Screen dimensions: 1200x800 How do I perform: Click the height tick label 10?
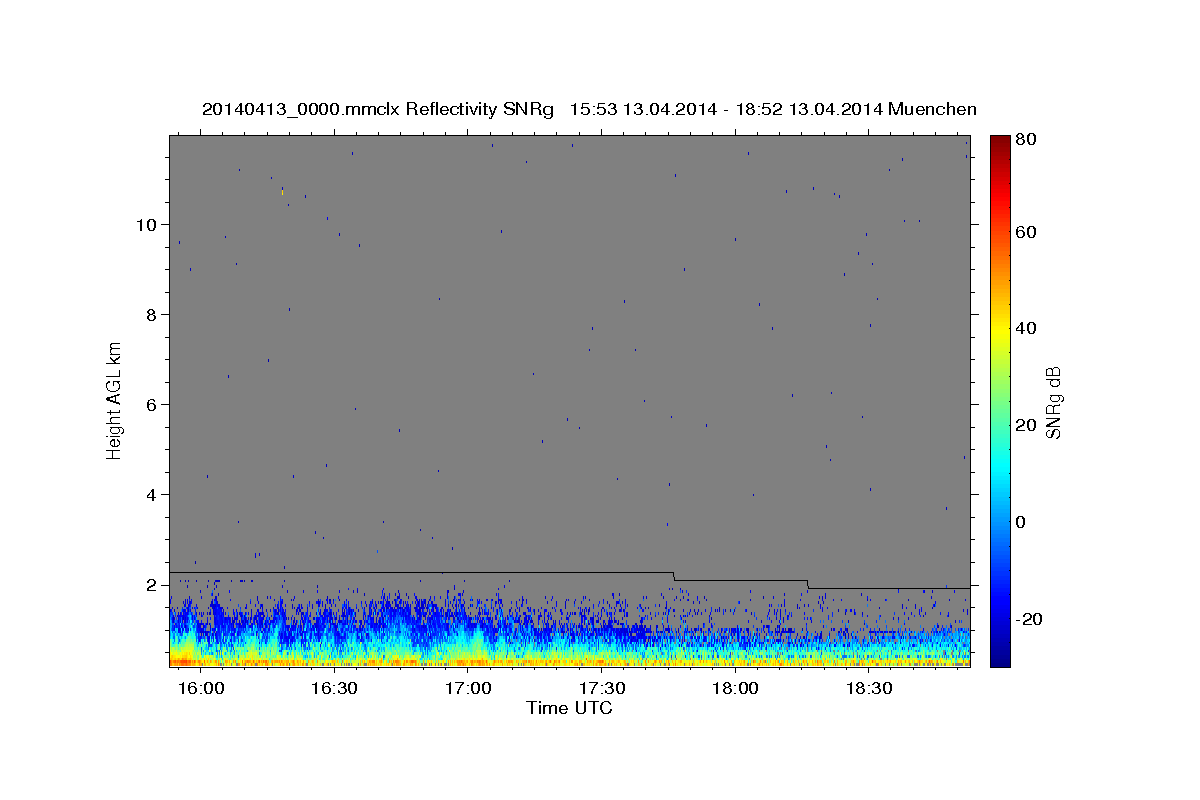tap(147, 225)
